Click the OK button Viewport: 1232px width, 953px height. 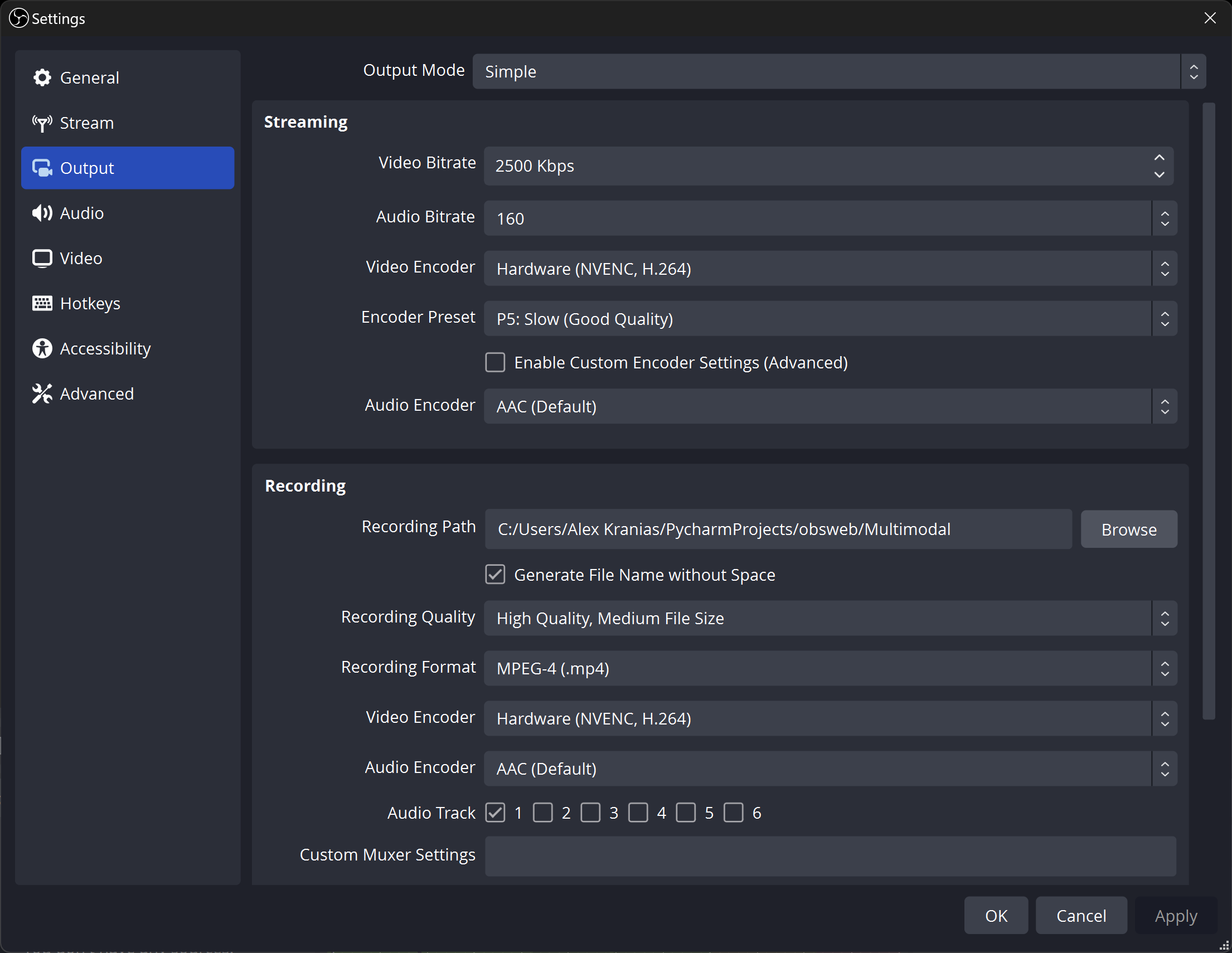pos(995,915)
